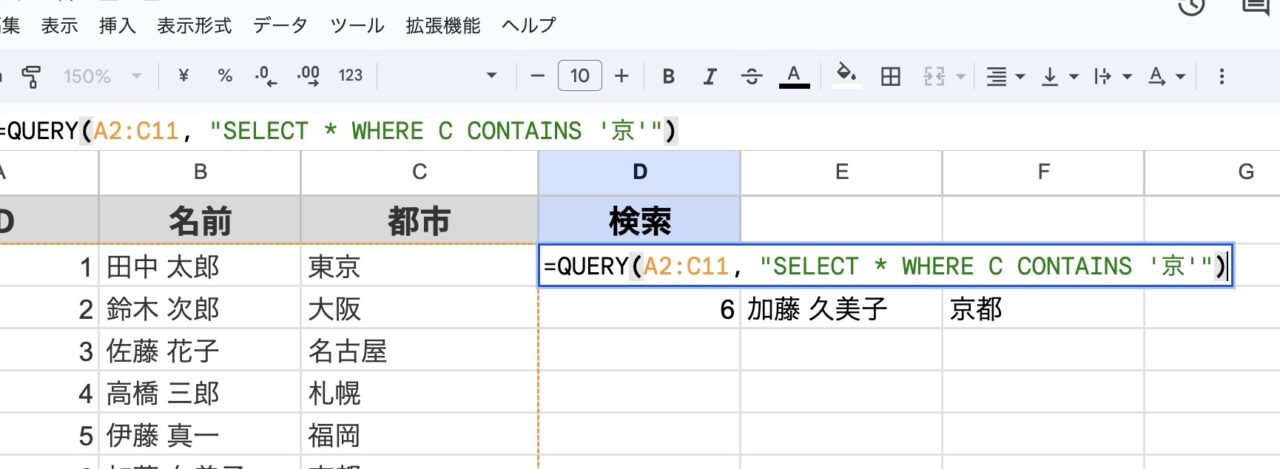Select column D header
This screenshot has width=1280, height=469.
[x=640, y=172]
